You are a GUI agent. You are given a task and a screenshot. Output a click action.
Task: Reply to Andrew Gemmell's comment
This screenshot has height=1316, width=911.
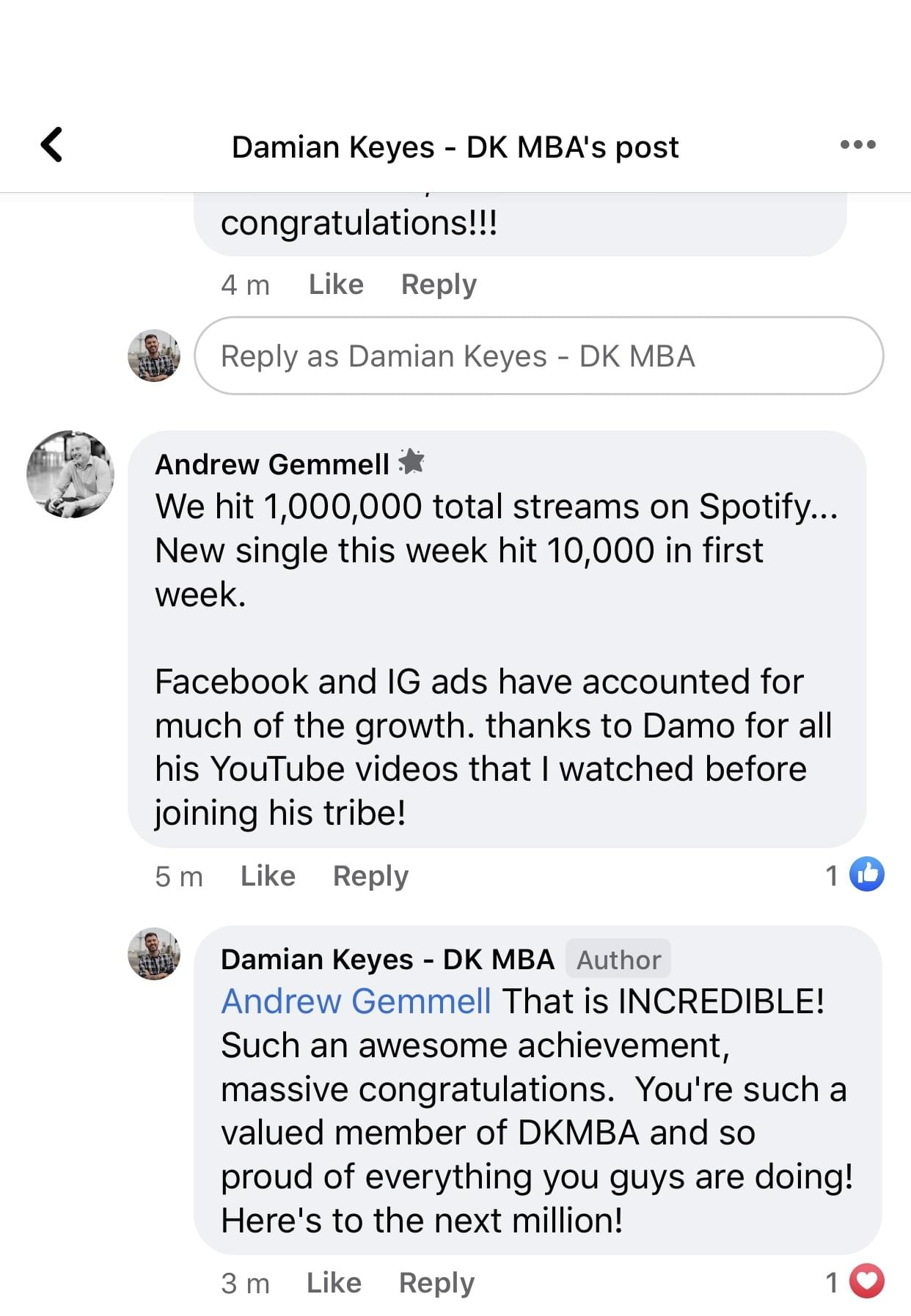point(370,876)
